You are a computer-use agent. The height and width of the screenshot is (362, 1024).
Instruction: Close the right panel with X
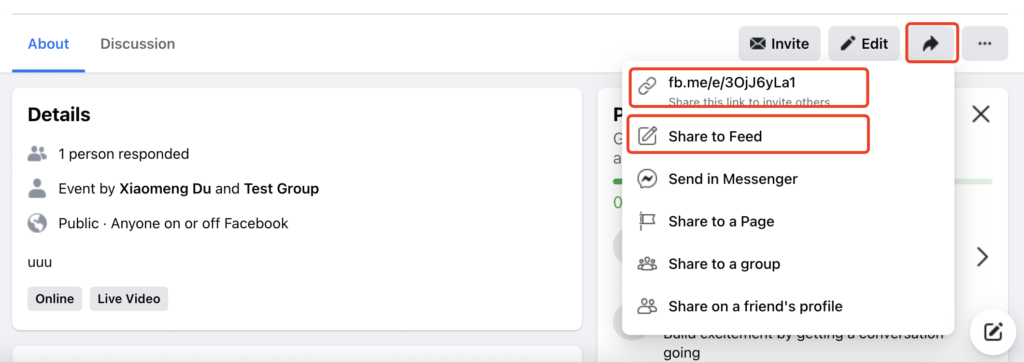click(x=981, y=115)
